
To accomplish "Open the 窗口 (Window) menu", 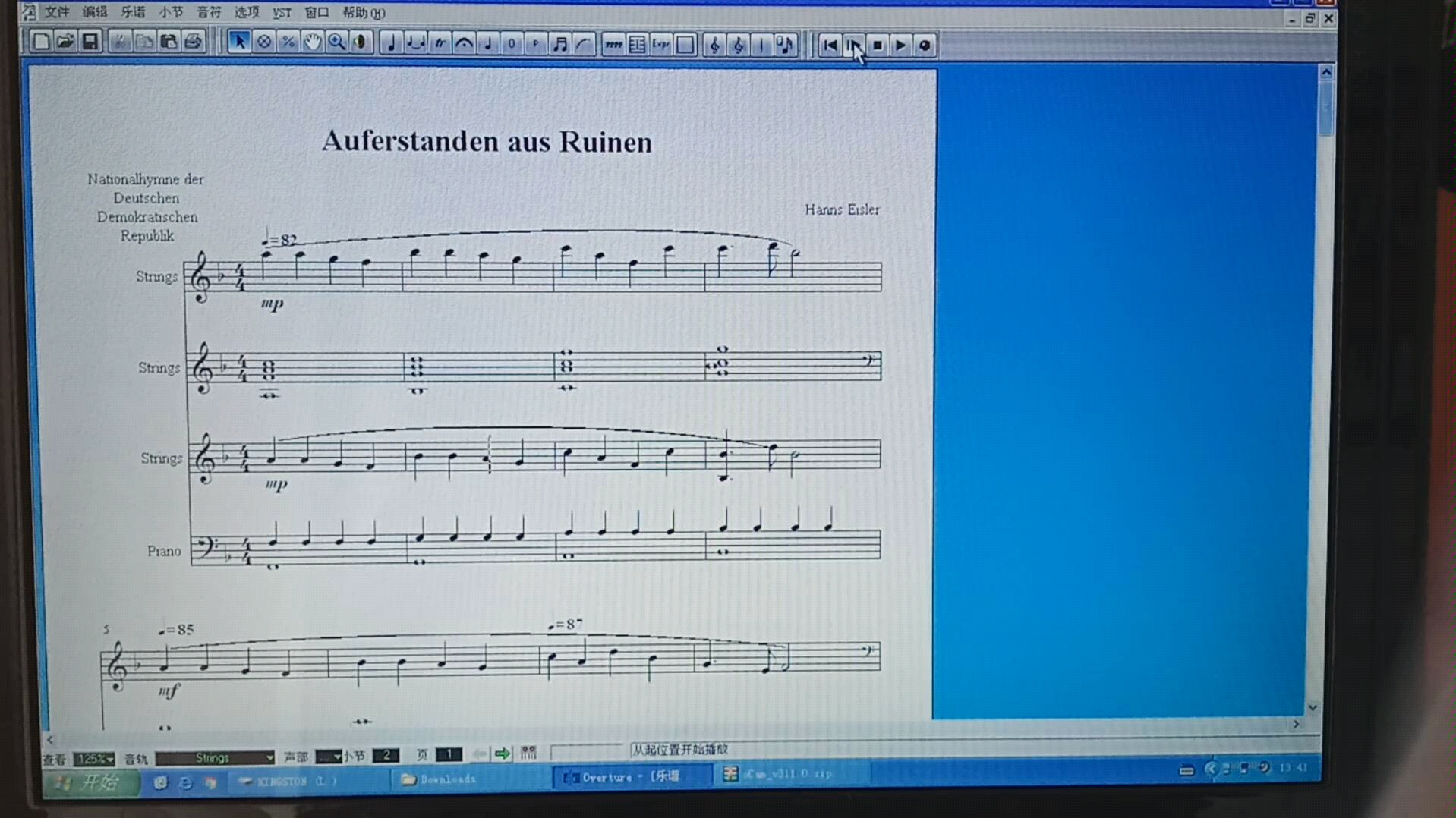I will click(317, 13).
